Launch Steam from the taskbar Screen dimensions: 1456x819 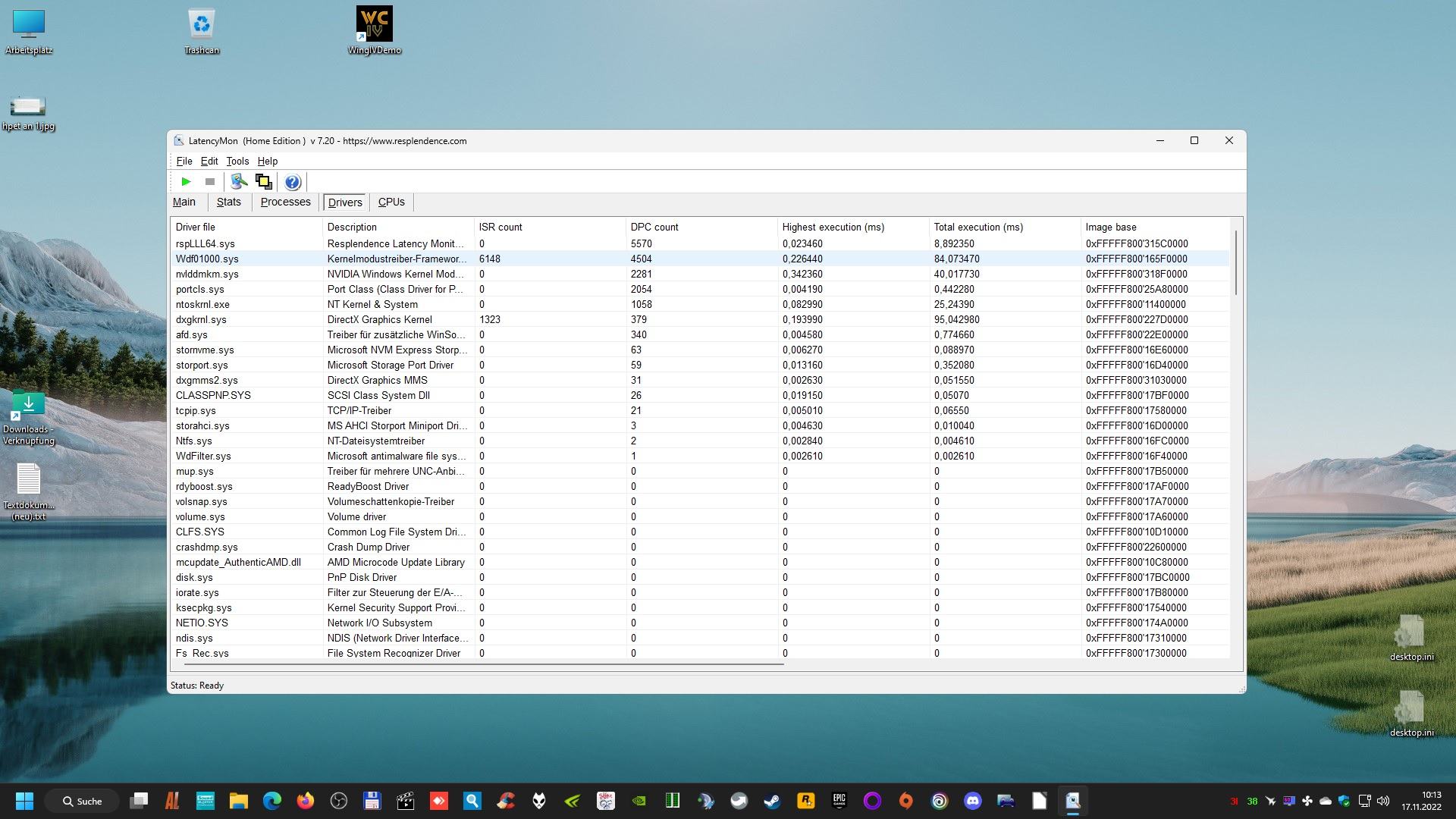[x=773, y=801]
